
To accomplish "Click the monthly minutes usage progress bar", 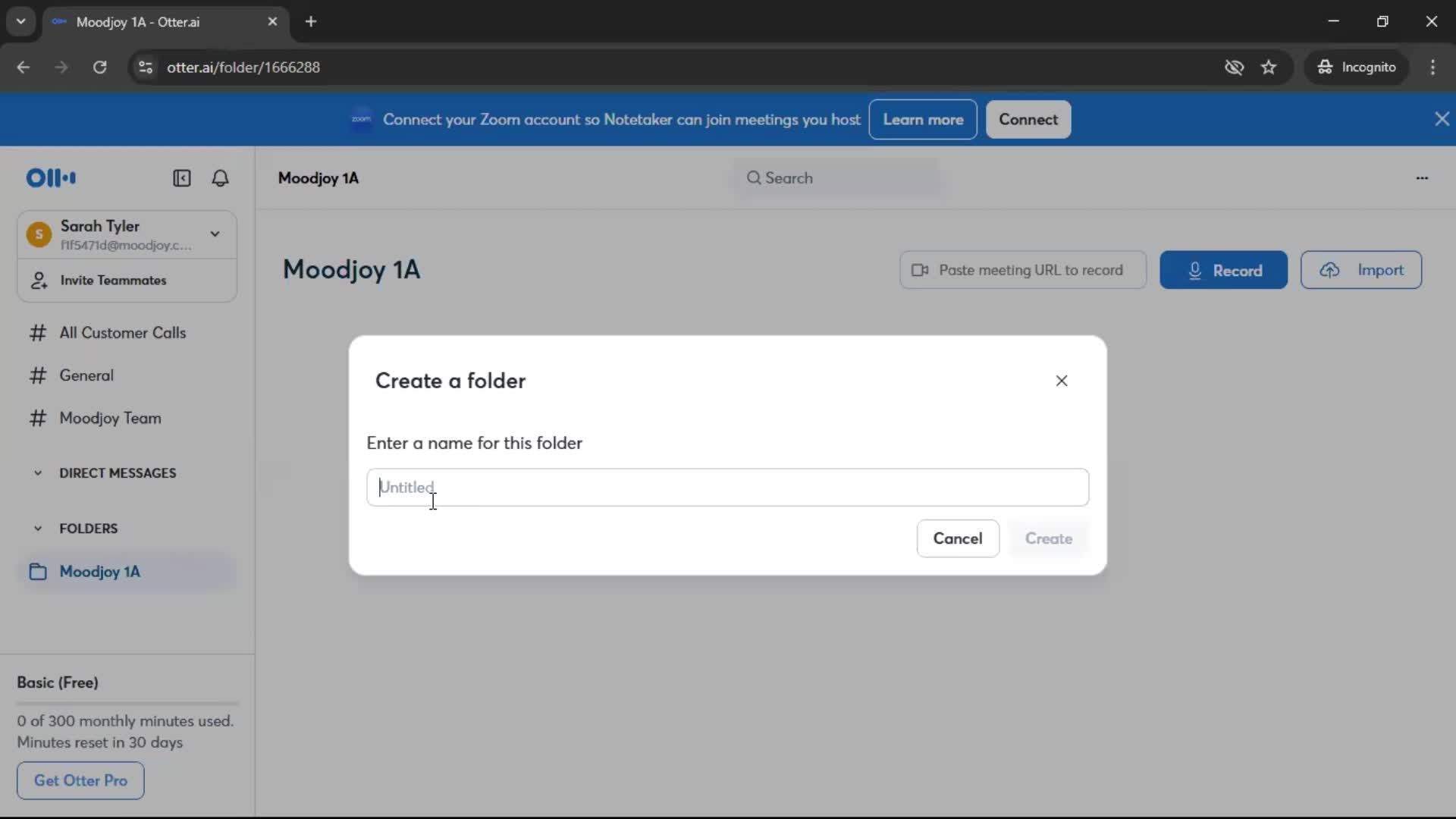I will pyautogui.click(x=127, y=704).
